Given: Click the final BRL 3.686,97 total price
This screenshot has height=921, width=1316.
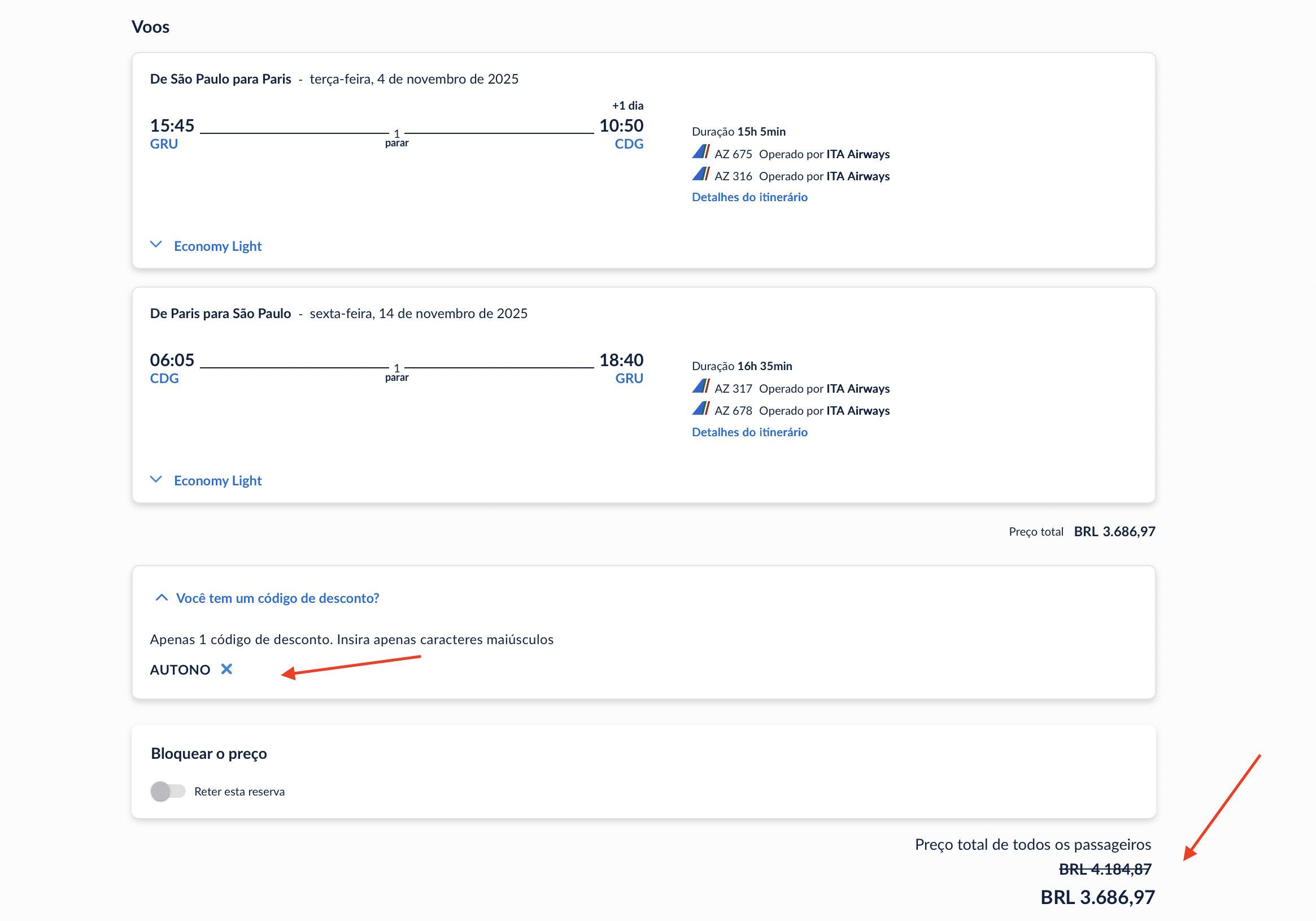Looking at the screenshot, I should click(1097, 897).
